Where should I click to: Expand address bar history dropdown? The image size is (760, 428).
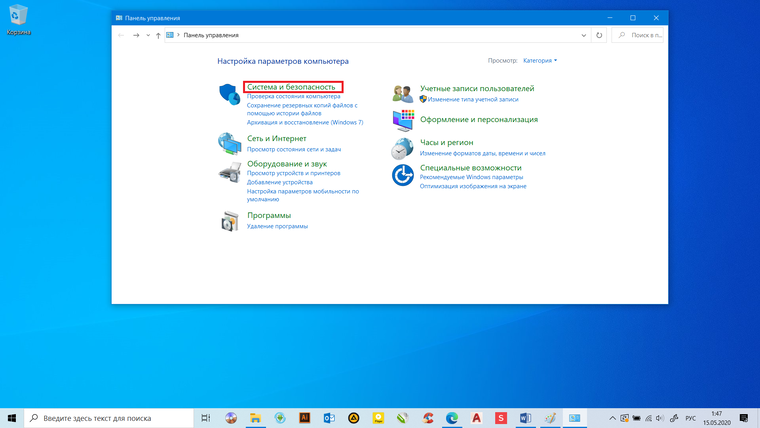(584, 35)
